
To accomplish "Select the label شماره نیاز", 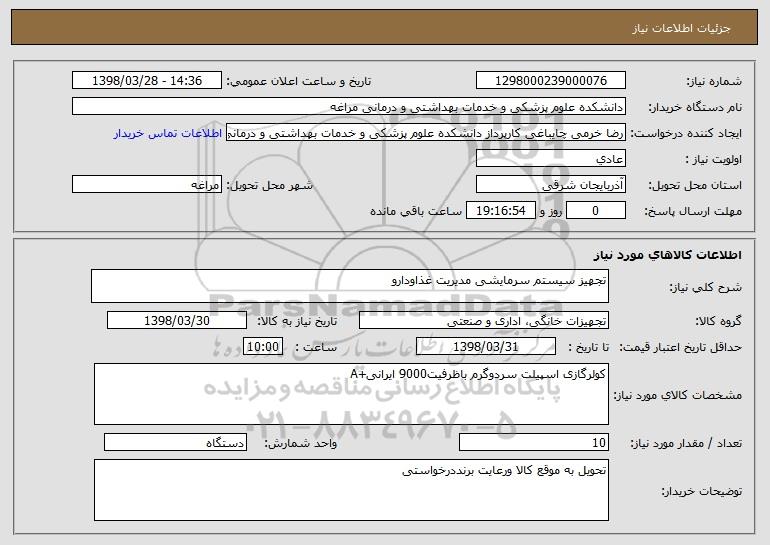I will point(714,82).
